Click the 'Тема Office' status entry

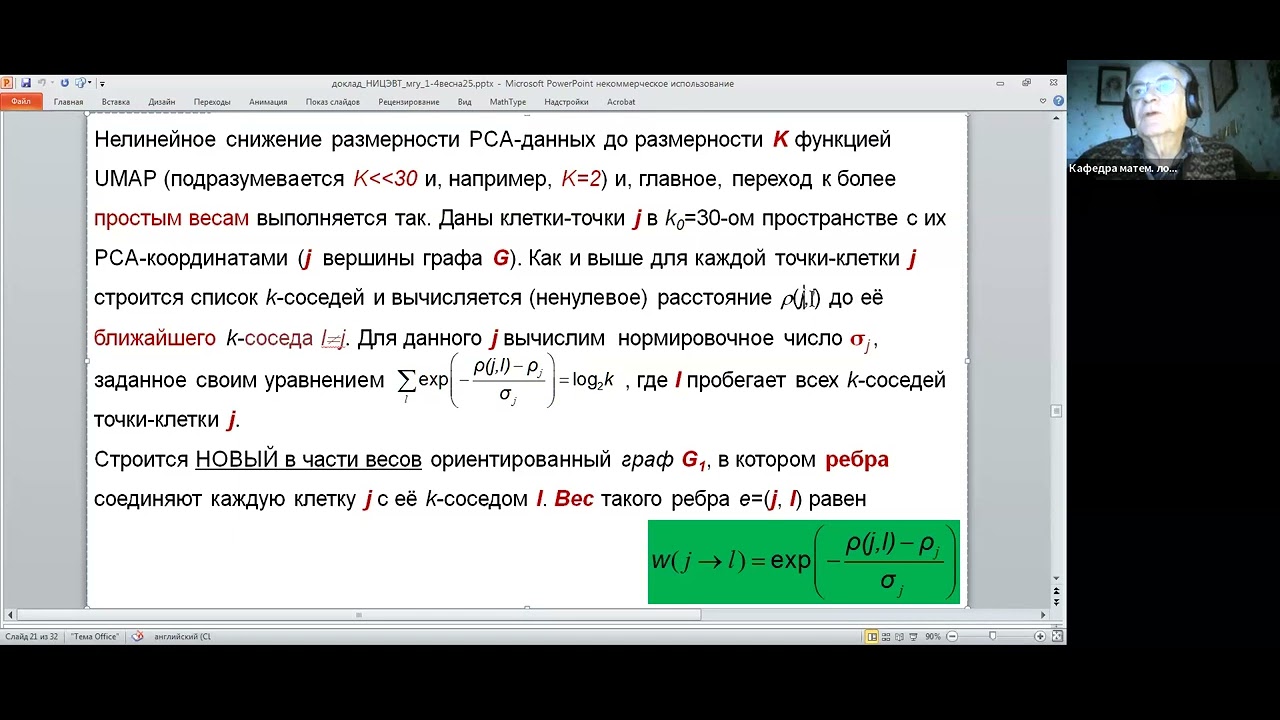coord(95,636)
